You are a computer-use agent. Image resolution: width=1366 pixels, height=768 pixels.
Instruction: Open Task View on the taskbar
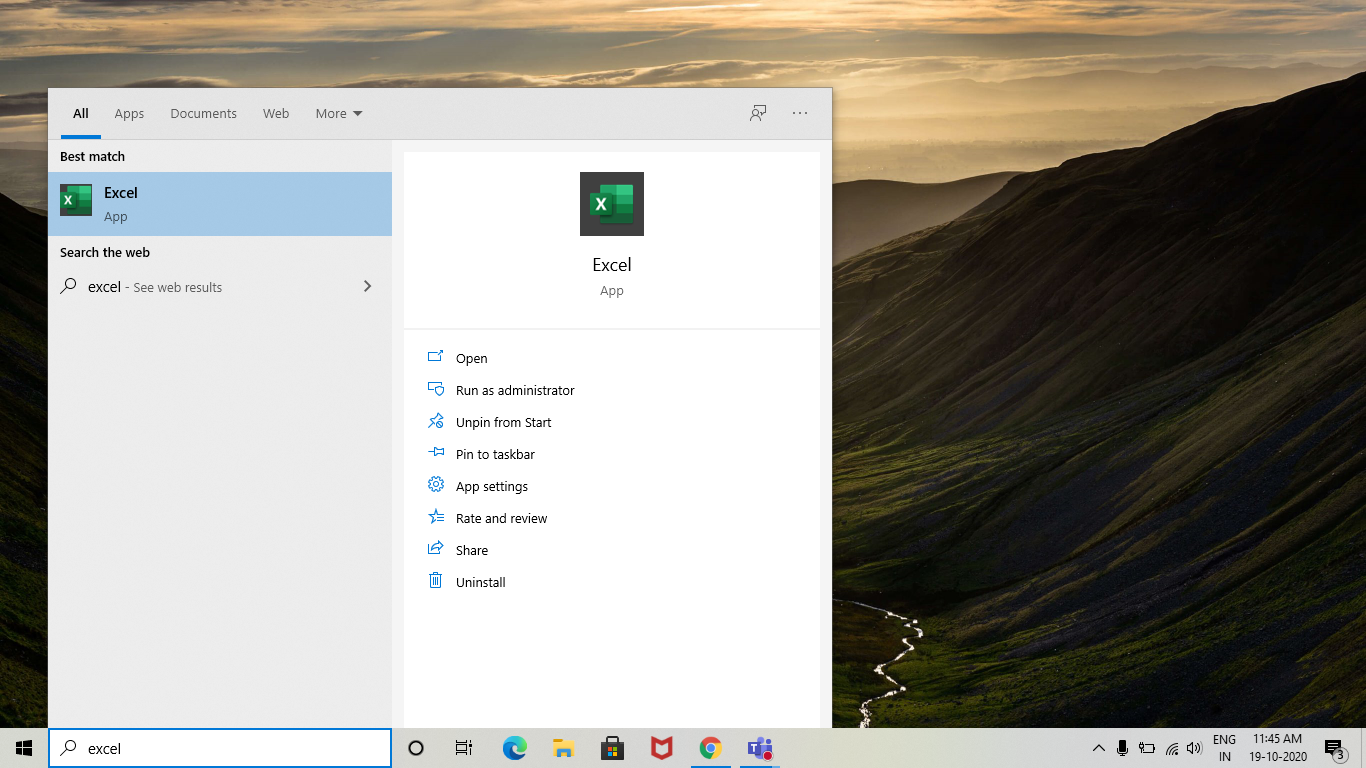pos(464,748)
